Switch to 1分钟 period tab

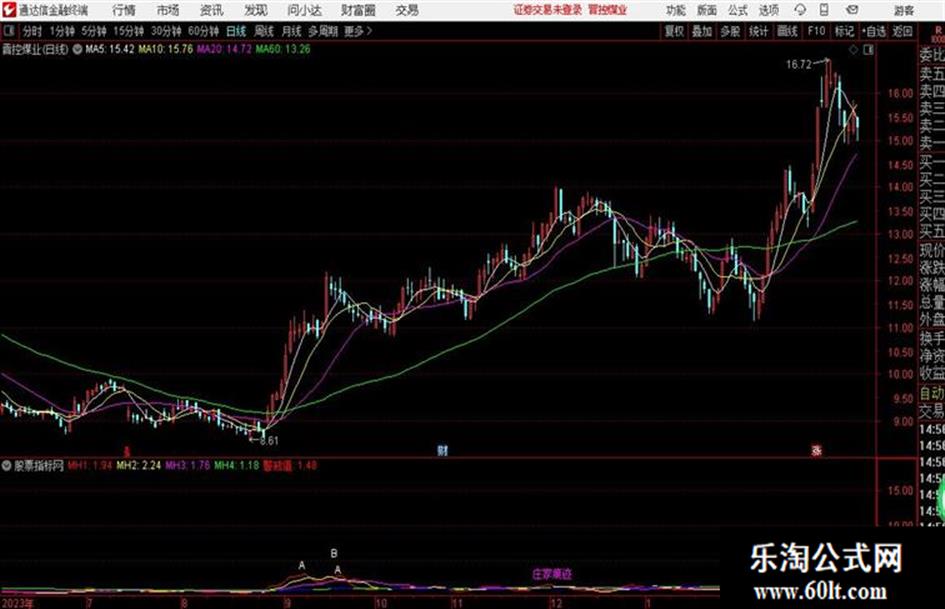pos(61,31)
